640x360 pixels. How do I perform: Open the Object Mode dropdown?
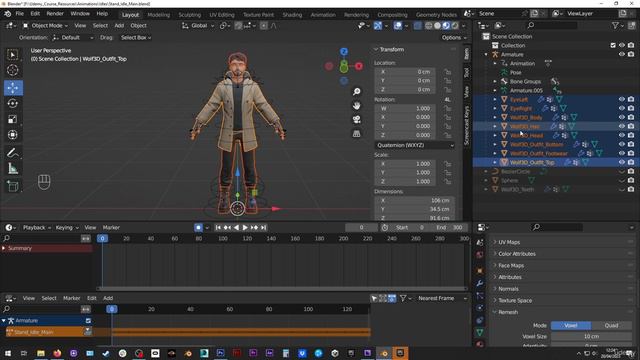pos(45,26)
